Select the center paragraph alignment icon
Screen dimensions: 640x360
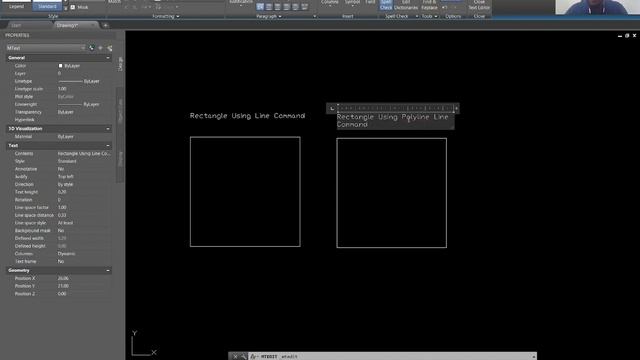point(269,7)
